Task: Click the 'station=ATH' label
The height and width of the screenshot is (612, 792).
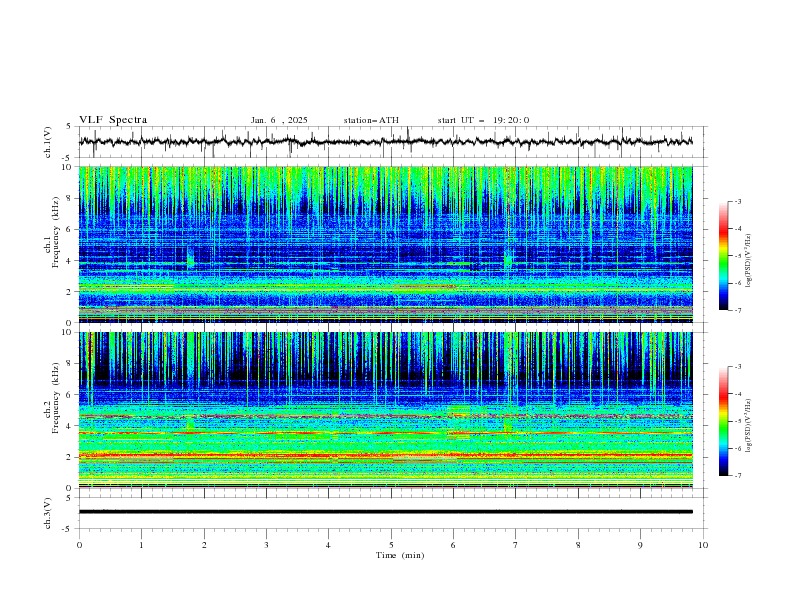Action: pos(371,120)
